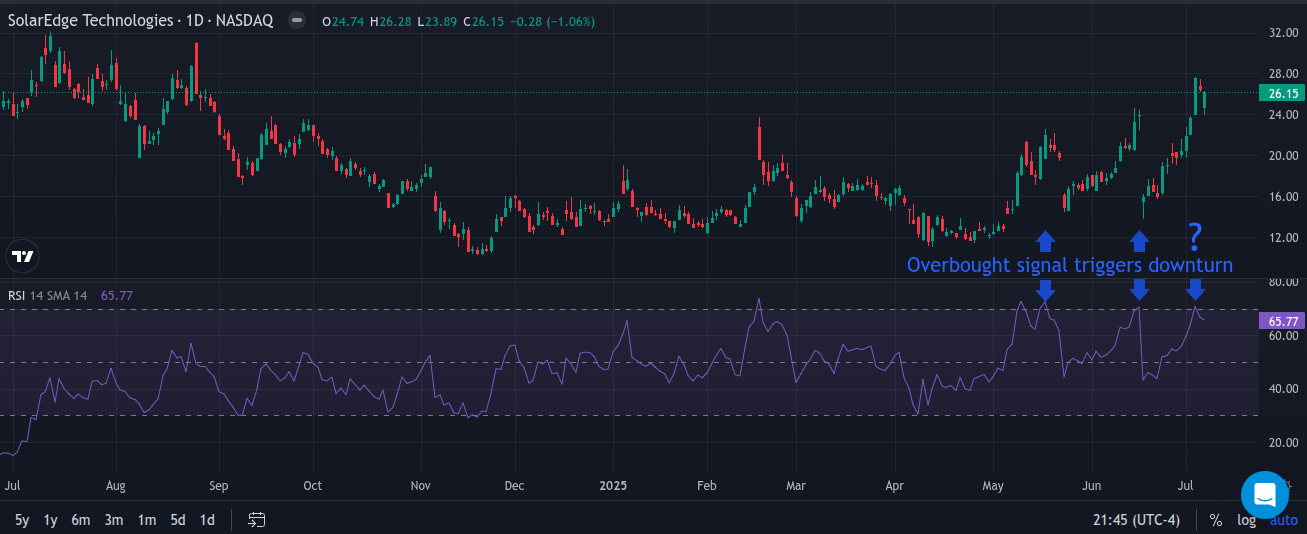Click the 40.00 RSI scale label
This screenshot has height=534, width=1307.
tap(1283, 389)
